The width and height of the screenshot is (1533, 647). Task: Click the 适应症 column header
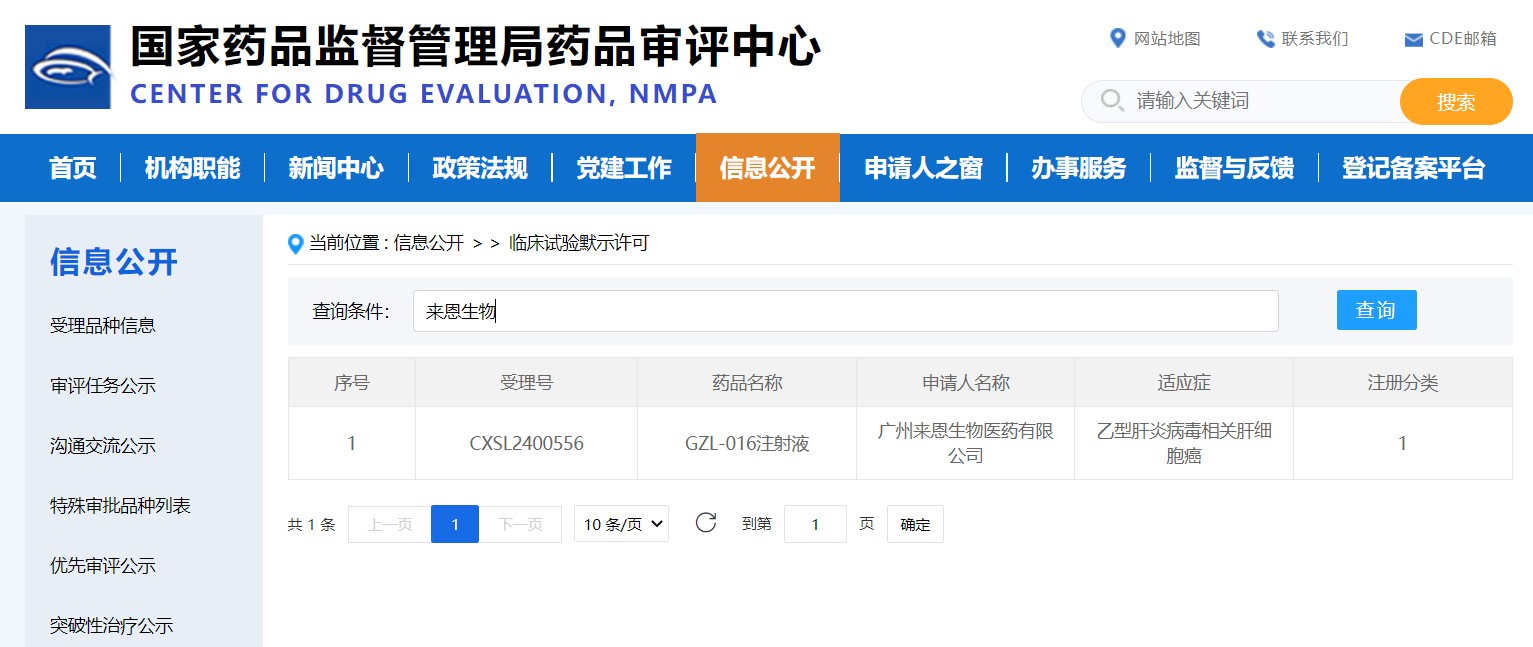coord(1184,383)
